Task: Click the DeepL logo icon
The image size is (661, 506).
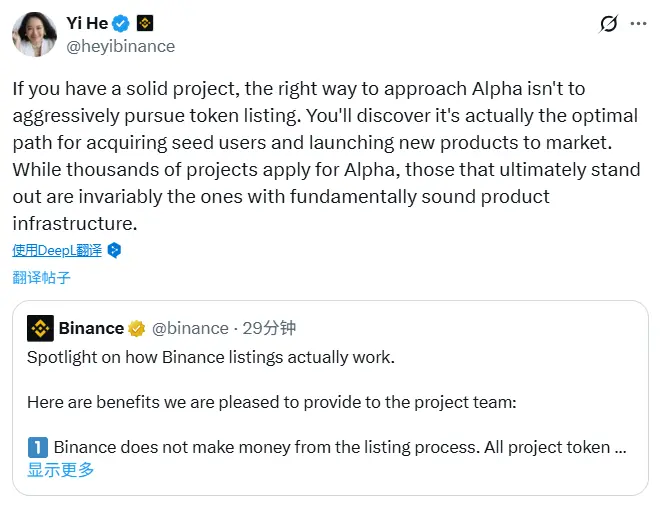Action: pyautogui.click(x=115, y=250)
